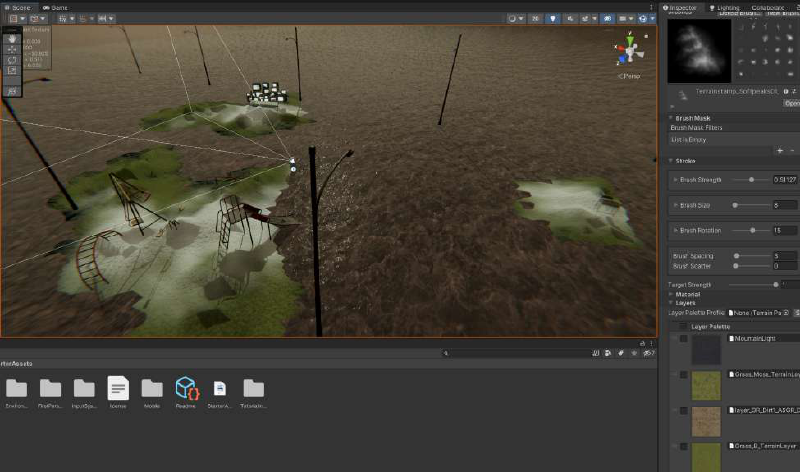Select the Scale tool in scene toolbar
This screenshot has width=800, height=472.
(11, 70)
